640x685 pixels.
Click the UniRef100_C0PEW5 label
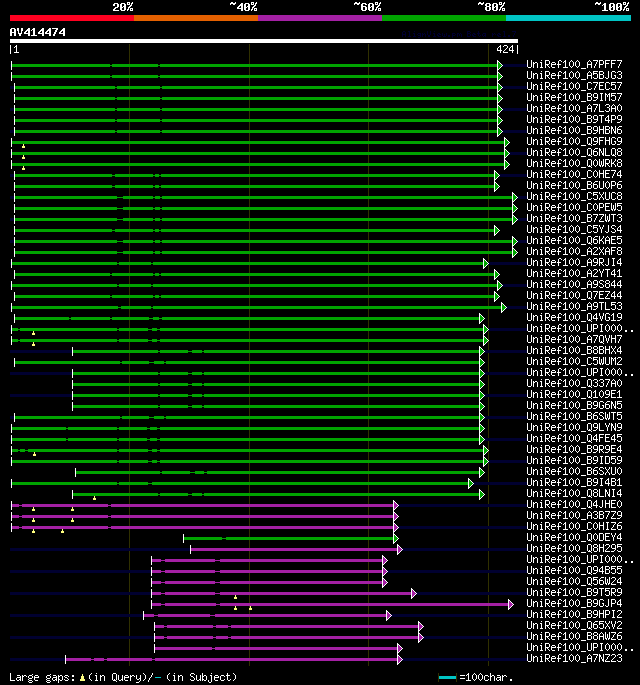point(574,207)
